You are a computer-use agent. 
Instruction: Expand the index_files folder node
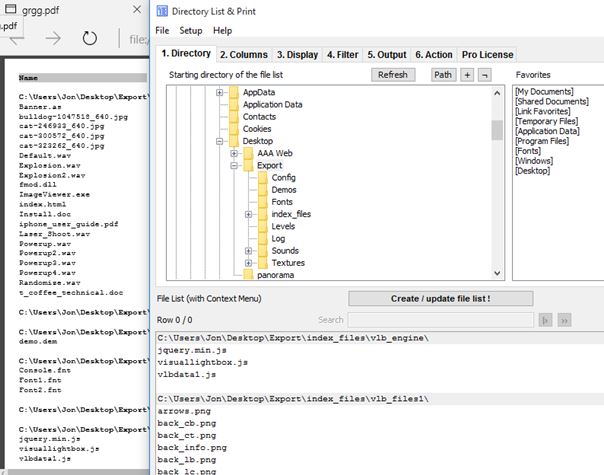pyautogui.click(x=248, y=214)
